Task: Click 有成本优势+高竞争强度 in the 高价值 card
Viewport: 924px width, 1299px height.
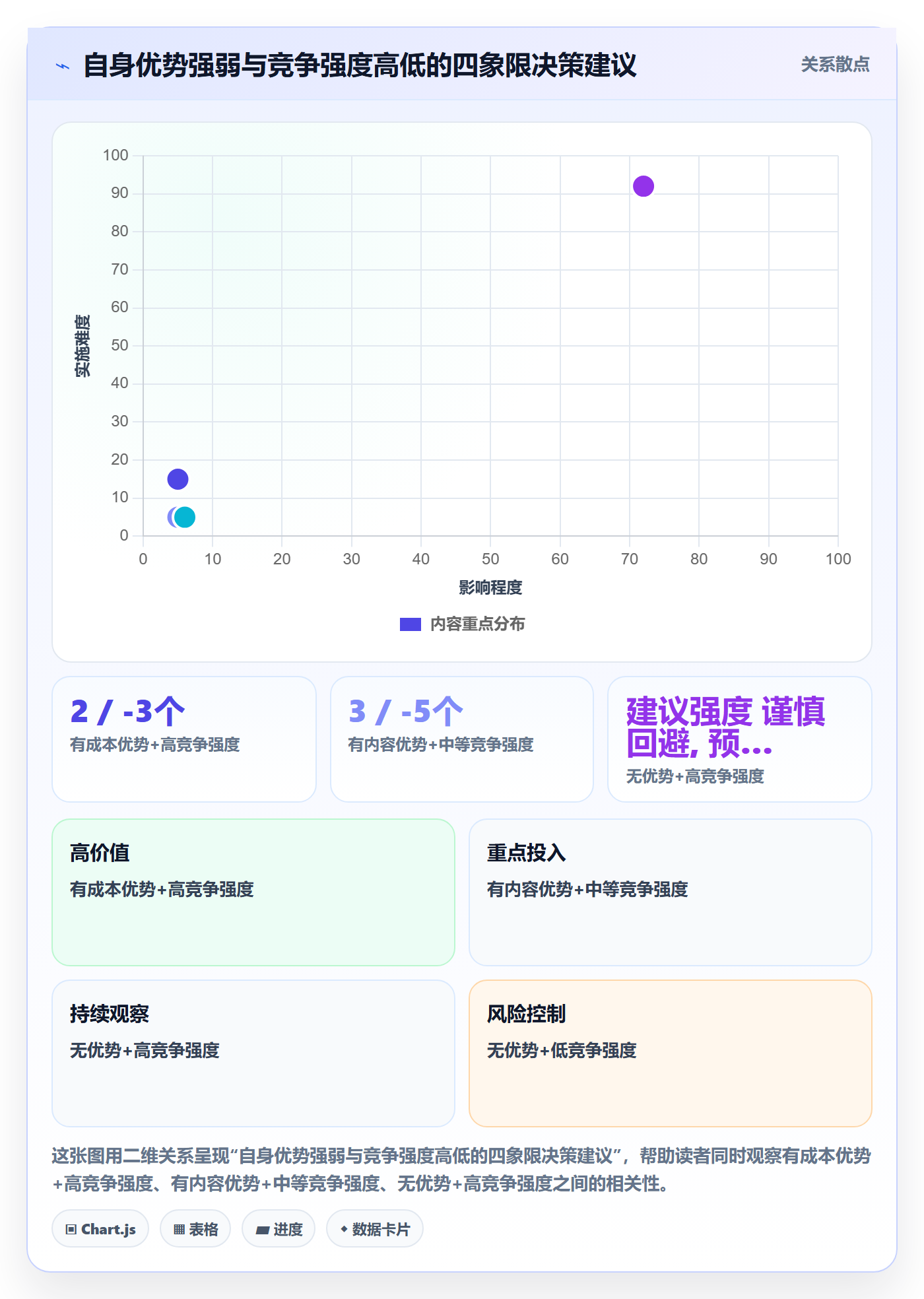Action: (x=162, y=889)
